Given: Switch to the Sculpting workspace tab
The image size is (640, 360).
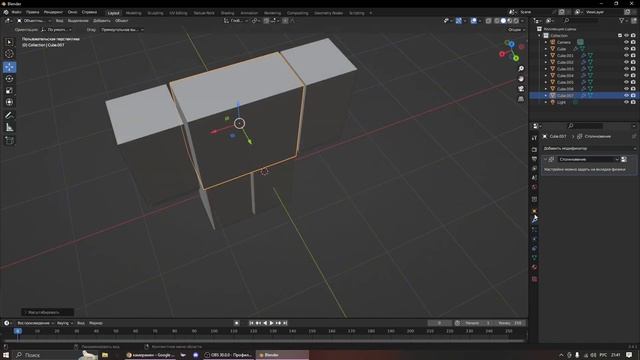Looking at the screenshot, I should [155, 13].
